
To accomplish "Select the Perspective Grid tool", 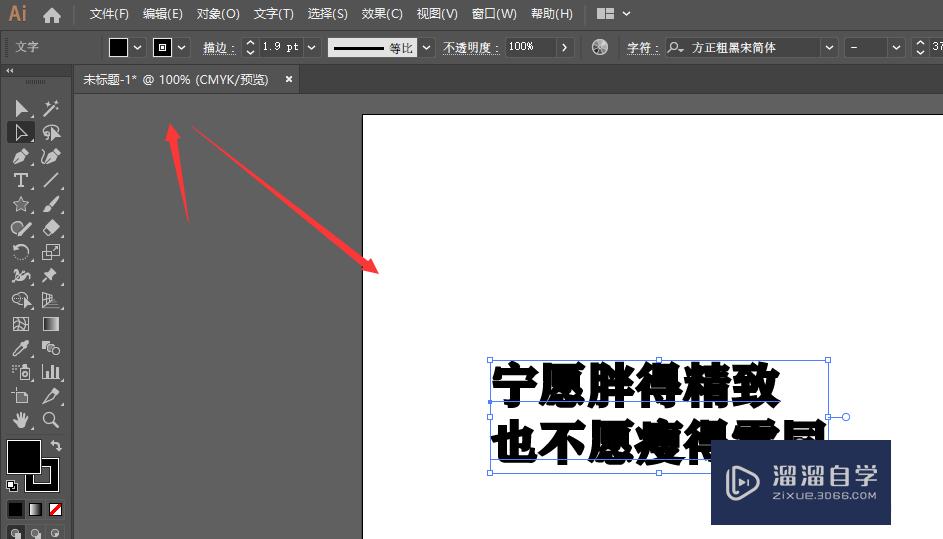I will [51, 300].
